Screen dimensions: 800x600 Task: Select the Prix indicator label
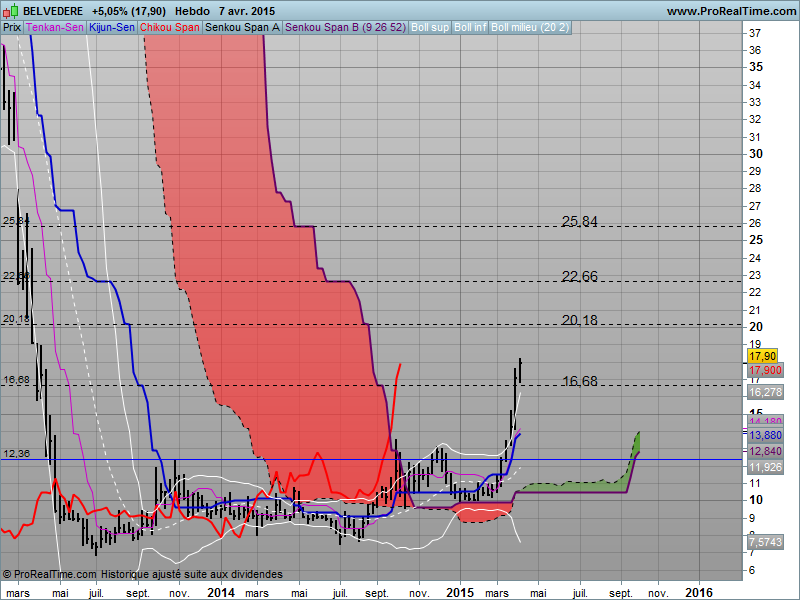click(12, 28)
